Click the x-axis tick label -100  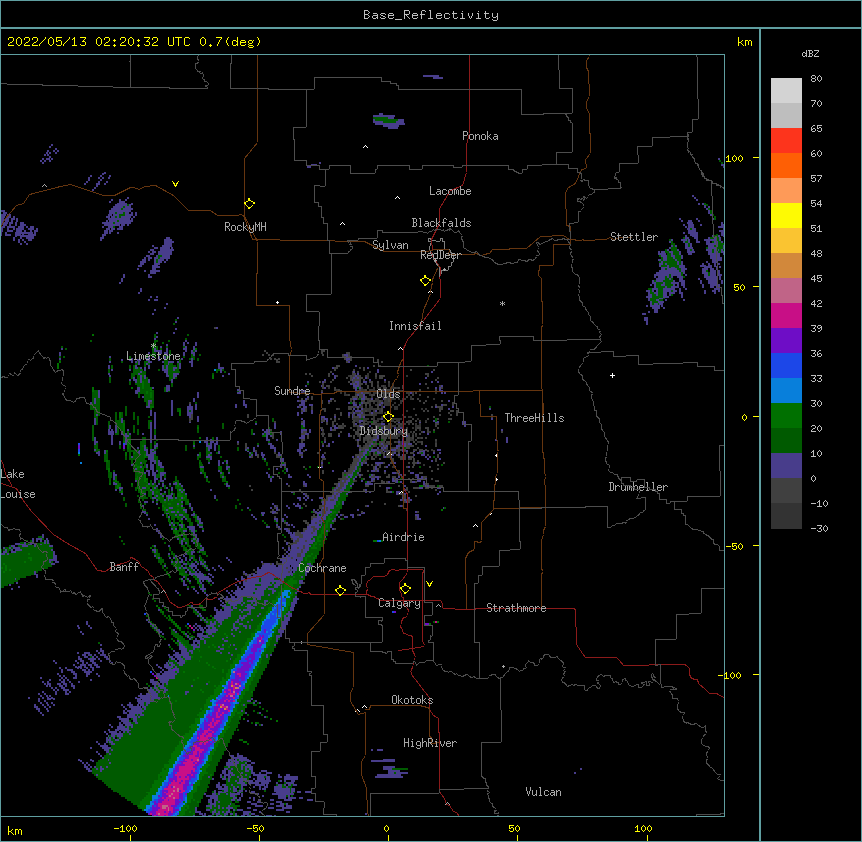(x=125, y=828)
